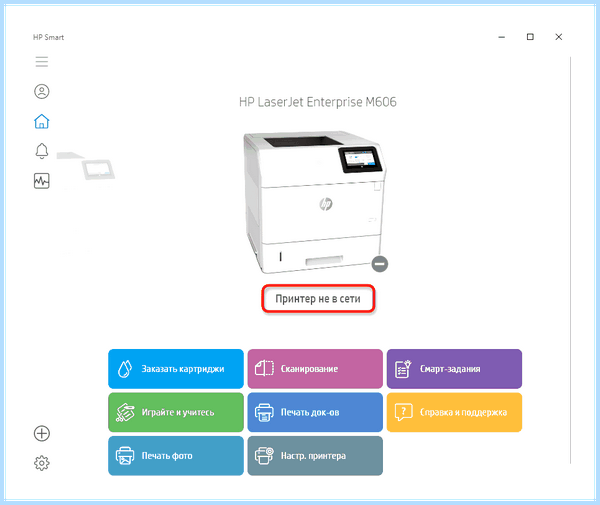Minimize the HP Smart window

click(502, 37)
